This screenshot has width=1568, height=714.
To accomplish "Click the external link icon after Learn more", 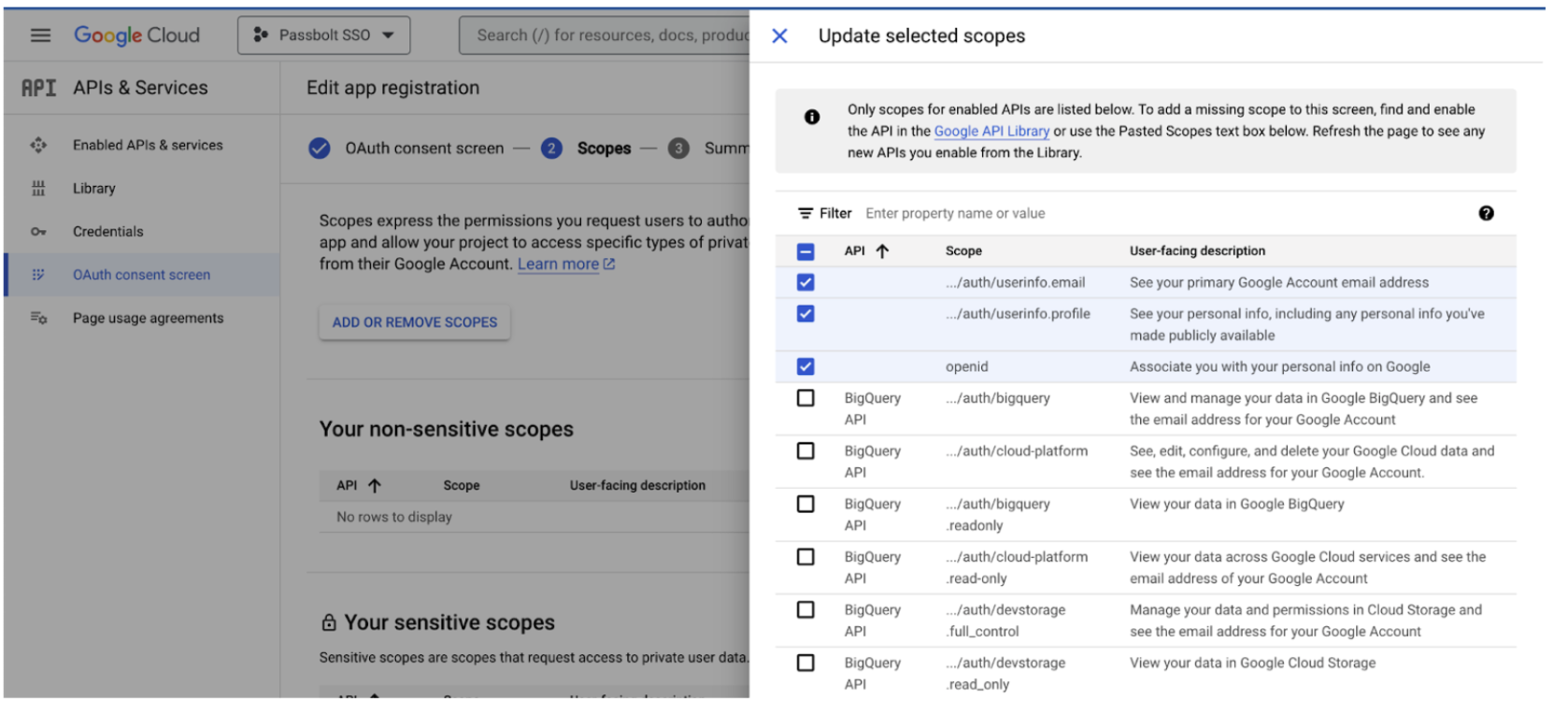I will pyautogui.click(x=609, y=264).
